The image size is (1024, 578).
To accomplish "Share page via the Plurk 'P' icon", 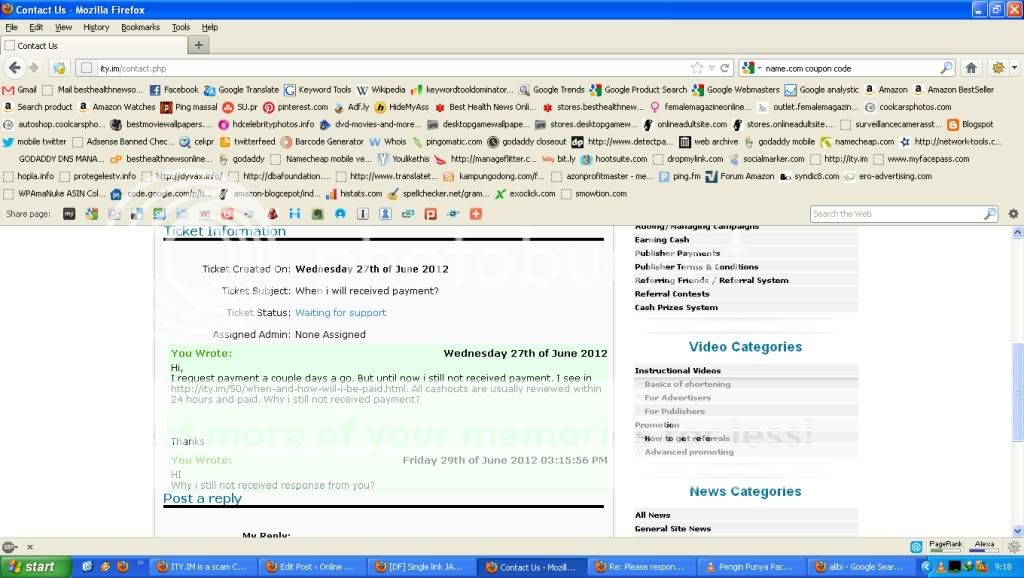I will [x=430, y=214].
